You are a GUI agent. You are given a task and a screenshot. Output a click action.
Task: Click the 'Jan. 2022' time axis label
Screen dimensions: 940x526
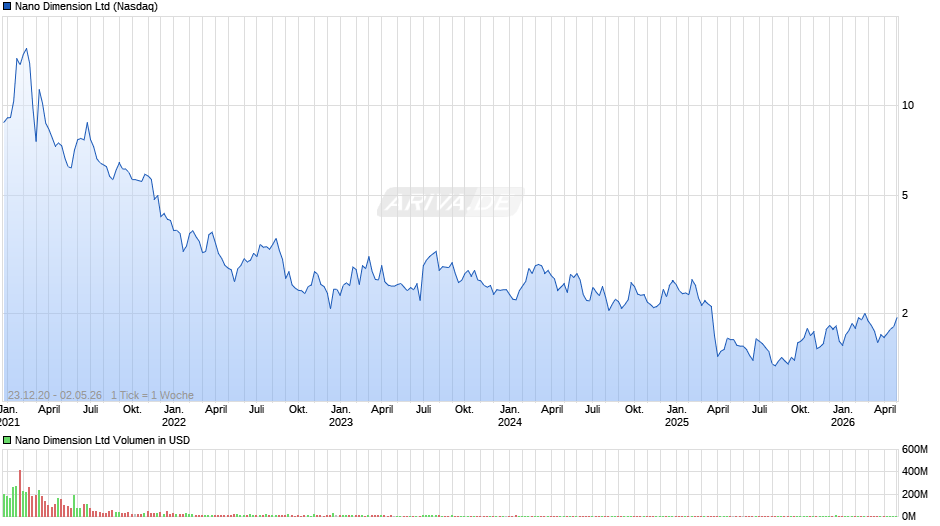coord(174,416)
